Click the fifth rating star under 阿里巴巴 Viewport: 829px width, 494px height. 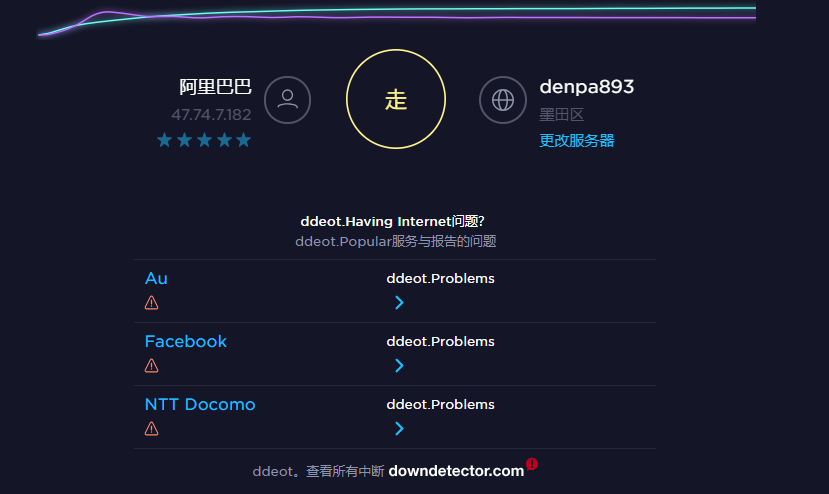243,140
